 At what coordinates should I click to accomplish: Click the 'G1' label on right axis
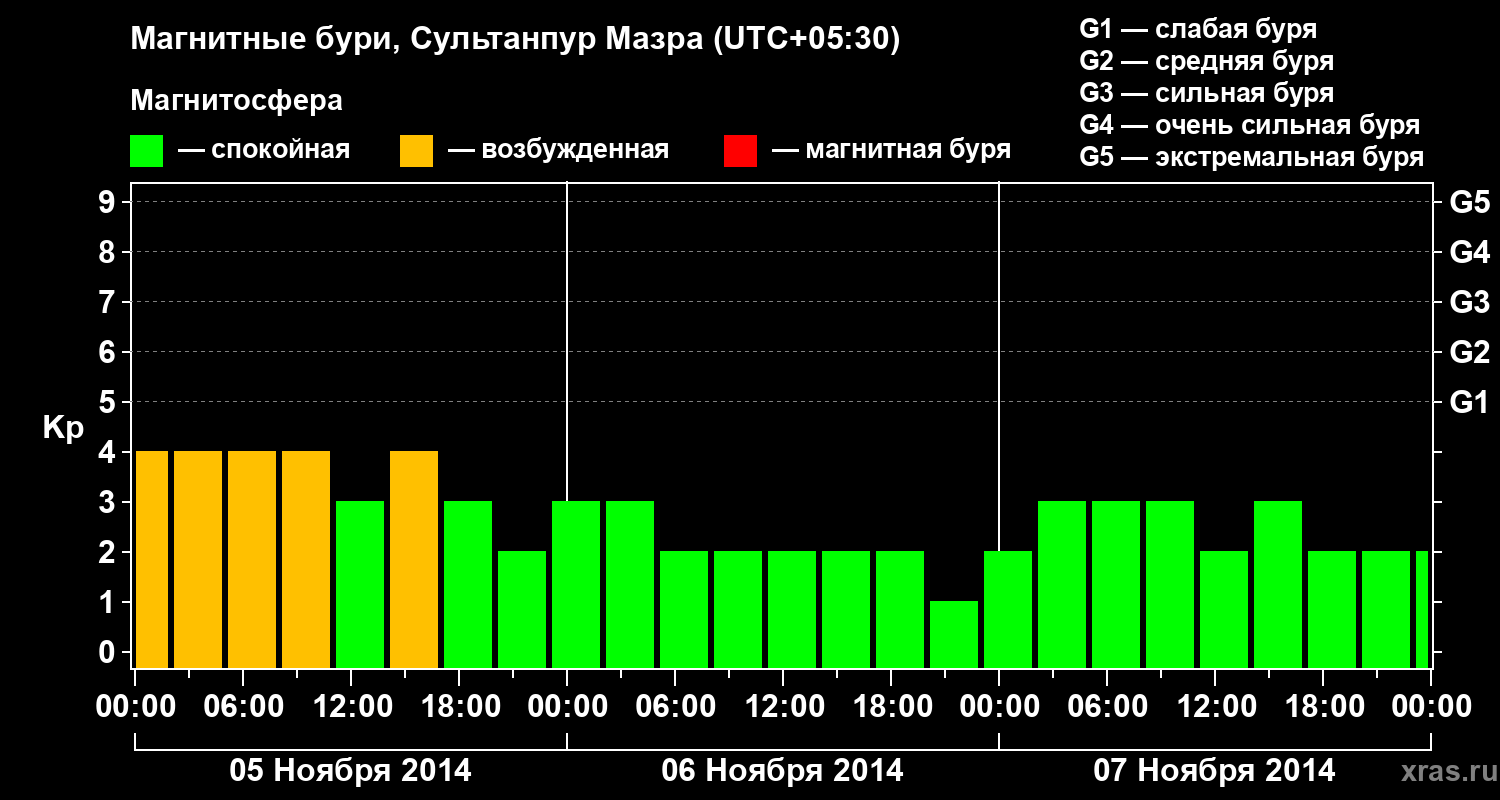(x=1469, y=402)
